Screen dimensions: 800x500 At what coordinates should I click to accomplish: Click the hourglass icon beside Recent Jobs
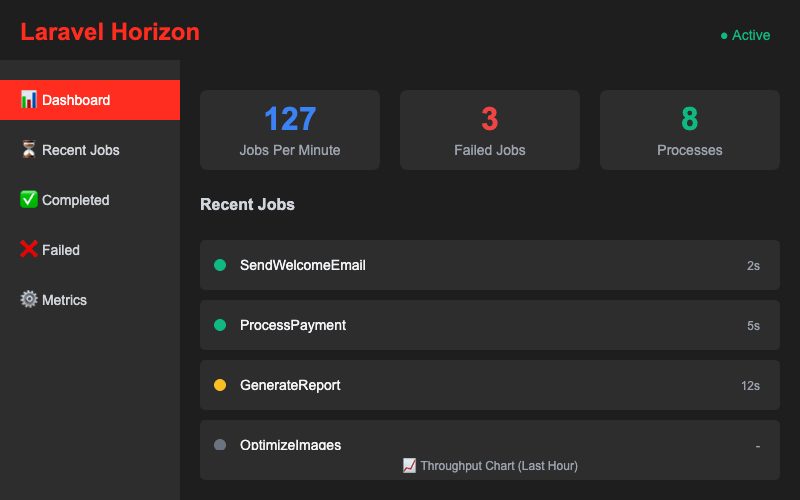pos(29,149)
